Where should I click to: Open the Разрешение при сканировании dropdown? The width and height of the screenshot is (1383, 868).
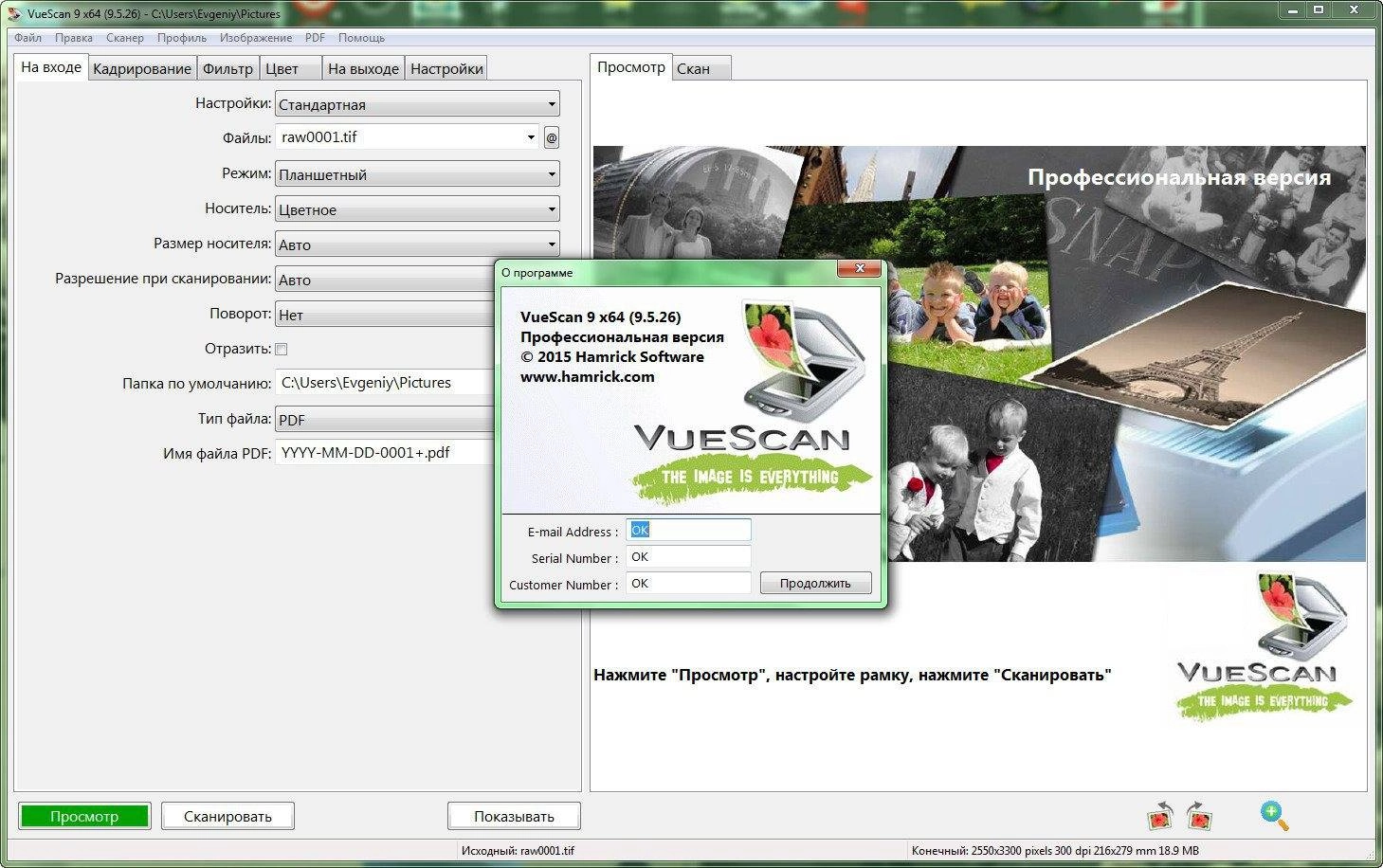[x=384, y=280]
